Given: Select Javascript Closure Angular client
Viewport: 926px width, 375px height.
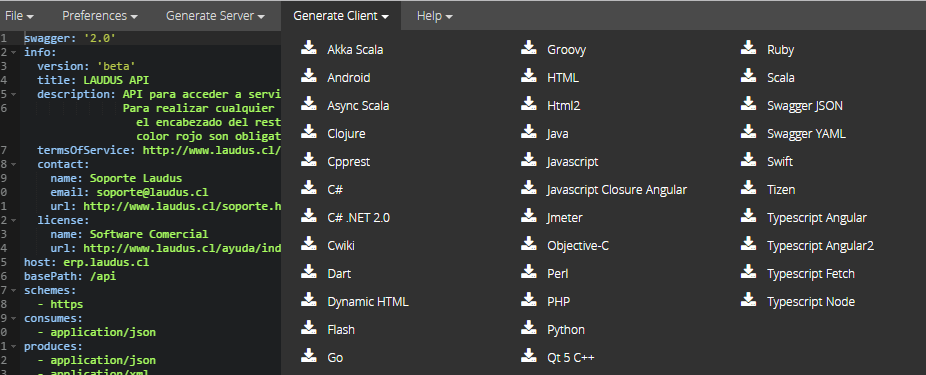Looking at the screenshot, I should (617, 190).
